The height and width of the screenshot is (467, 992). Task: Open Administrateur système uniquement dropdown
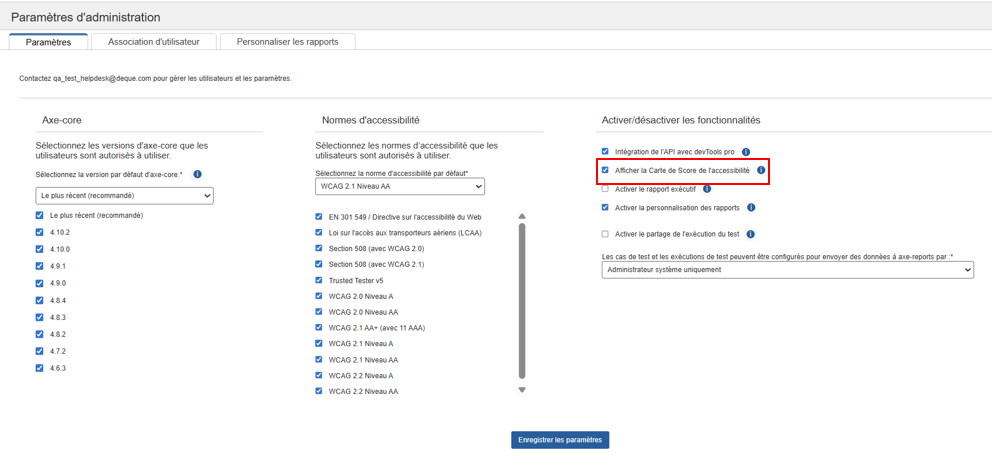787,270
